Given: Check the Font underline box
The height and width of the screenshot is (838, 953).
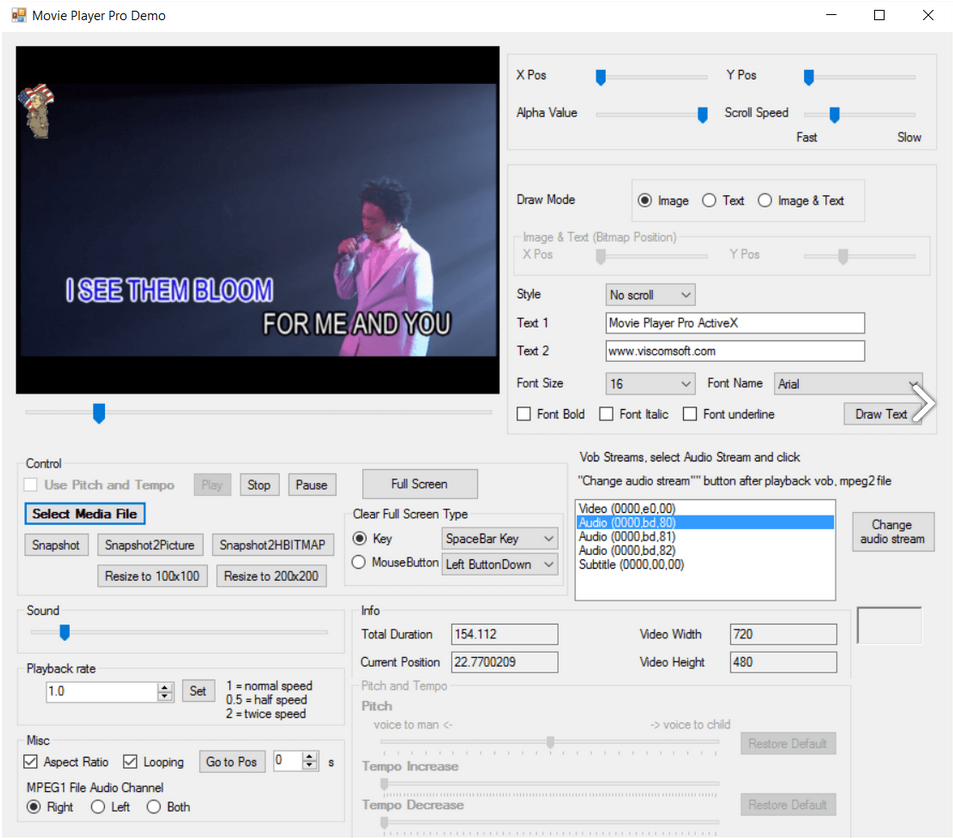Looking at the screenshot, I should tap(690, 414).
